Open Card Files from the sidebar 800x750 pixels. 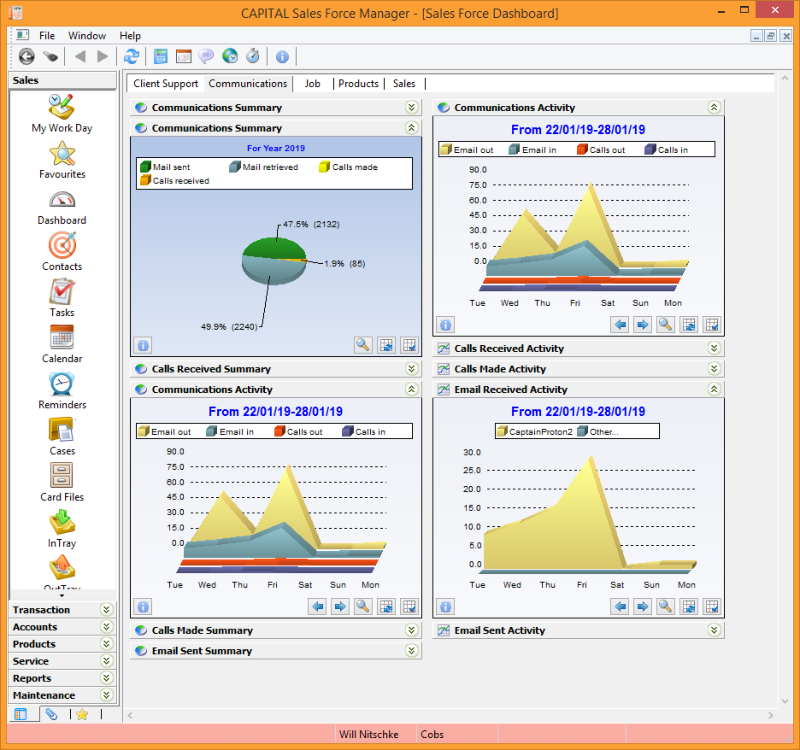coord(62,483)
